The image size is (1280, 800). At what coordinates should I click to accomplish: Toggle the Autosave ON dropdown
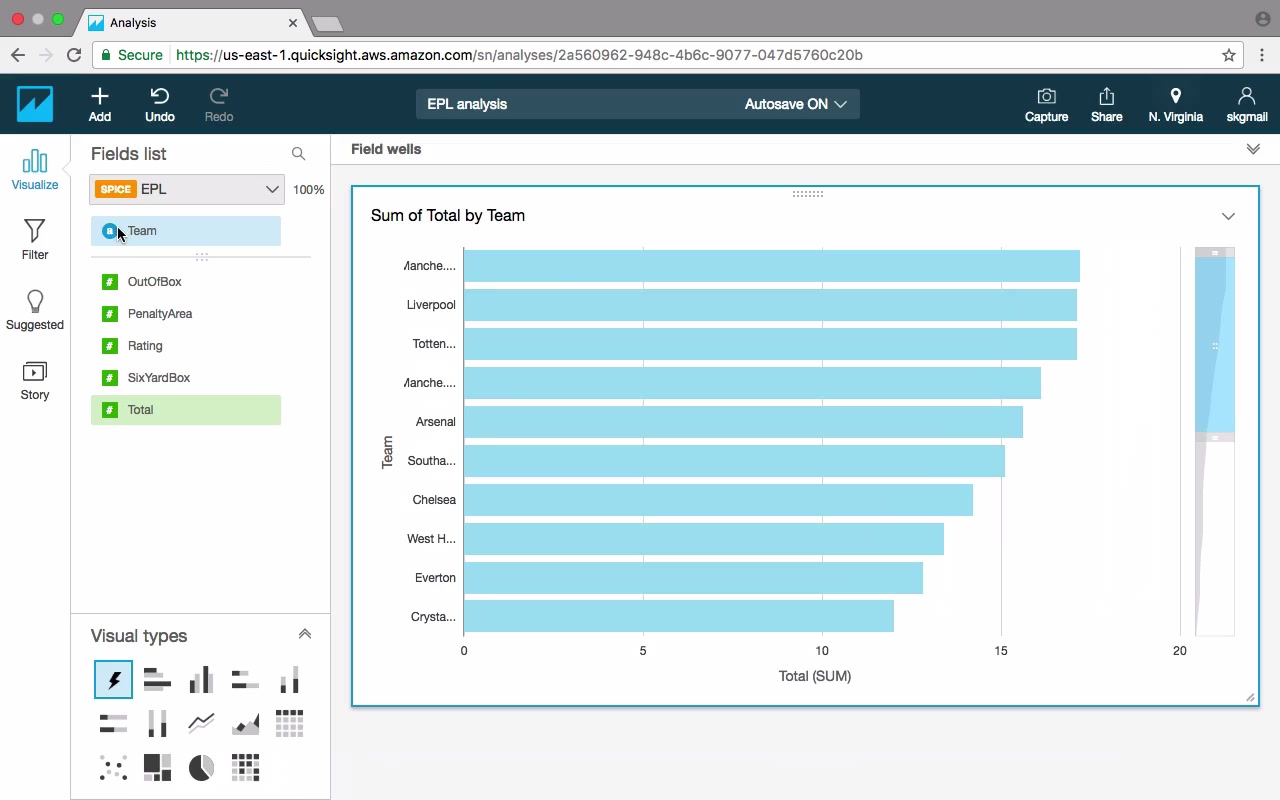796,104
